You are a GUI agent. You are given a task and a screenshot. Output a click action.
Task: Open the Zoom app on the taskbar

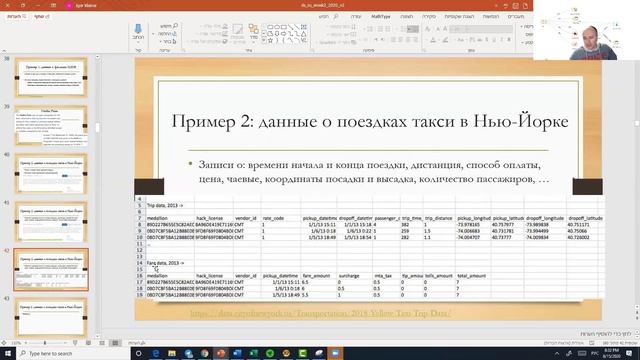pyautogui.click(x=335, y=353)
